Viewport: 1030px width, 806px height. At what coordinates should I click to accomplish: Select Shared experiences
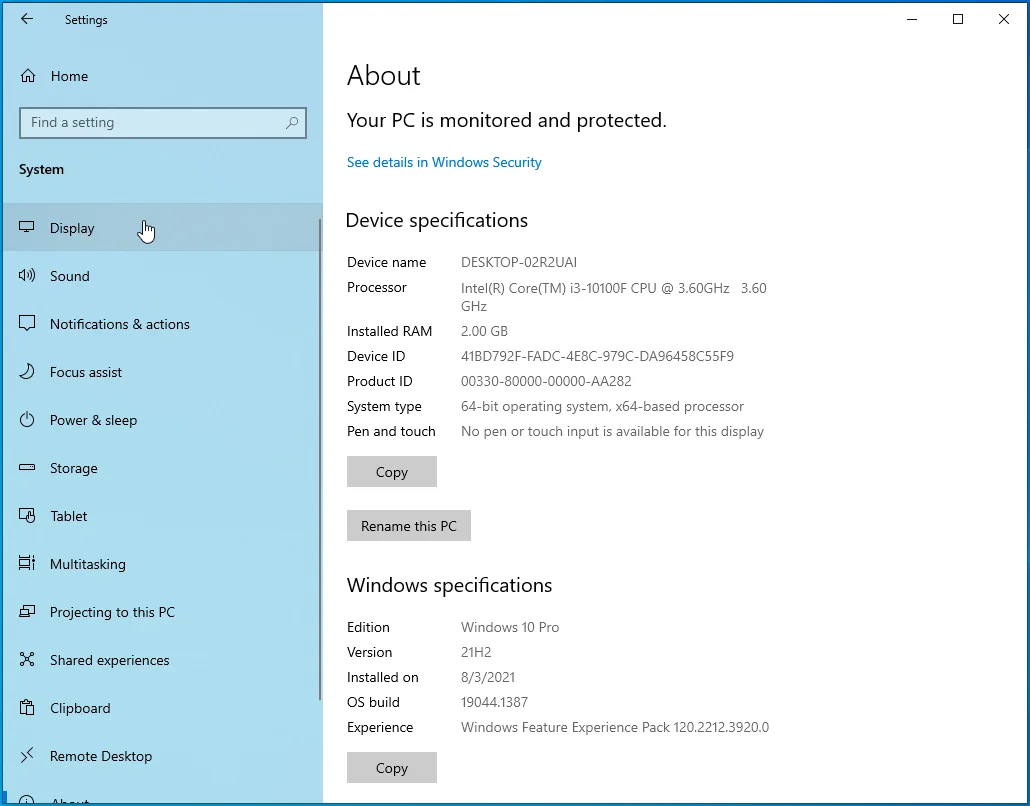161,660
